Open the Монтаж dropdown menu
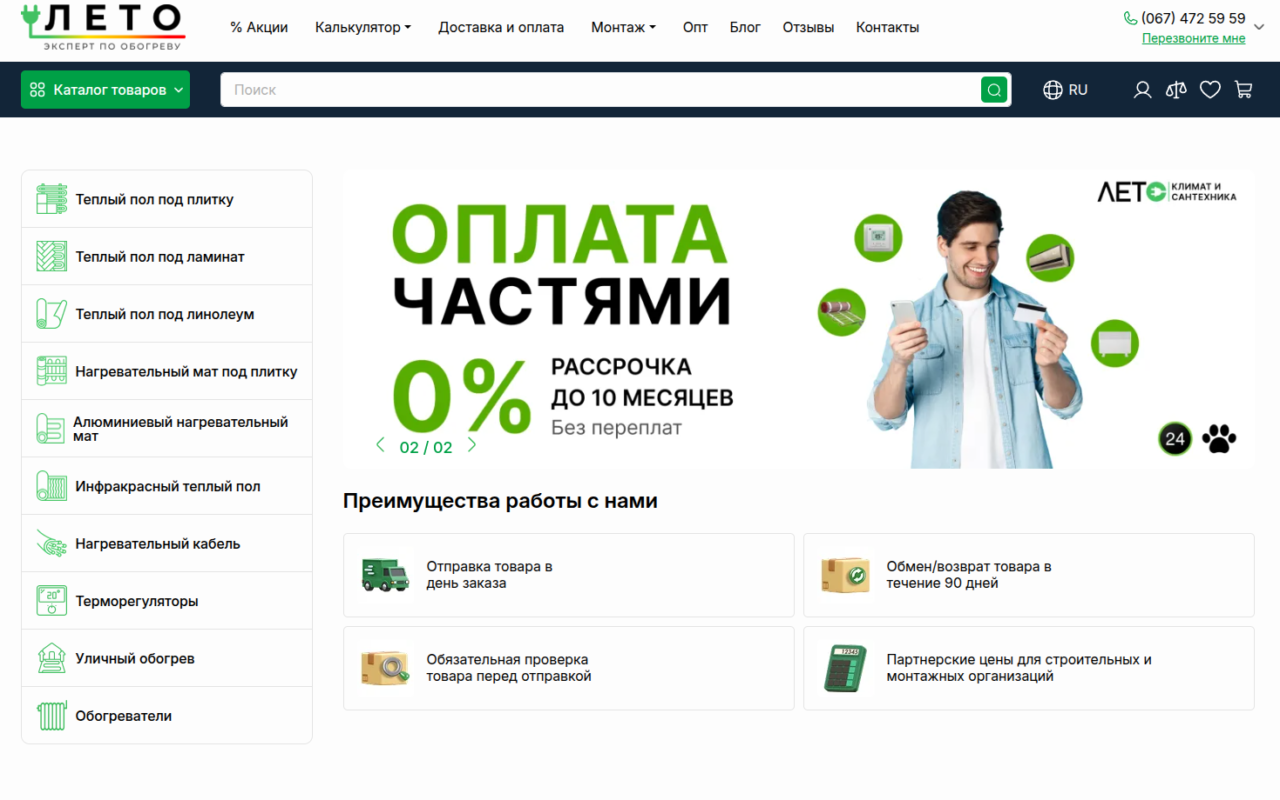Image resolution: width=1280 pixels, height=800 pixels. pos(623,27)
